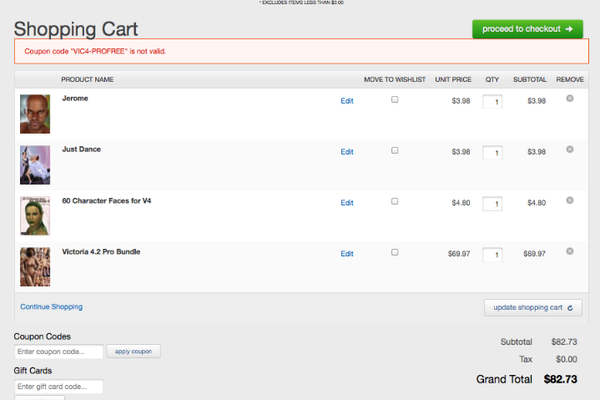Click the quantity box for Just Dance
The image size is (600, 400).
tap(492, 153)
